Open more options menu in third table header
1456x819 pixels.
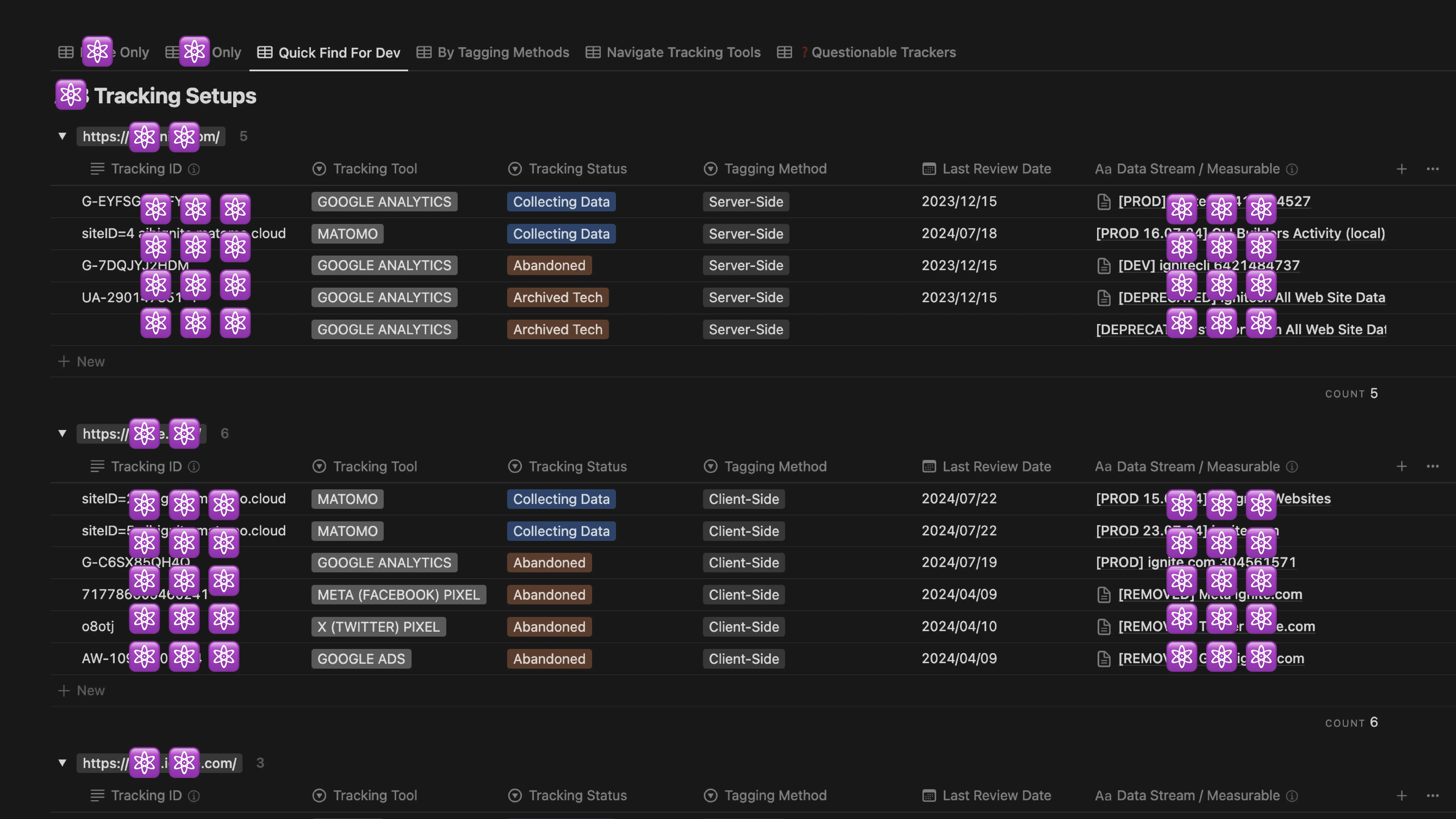coord(1432,796)
